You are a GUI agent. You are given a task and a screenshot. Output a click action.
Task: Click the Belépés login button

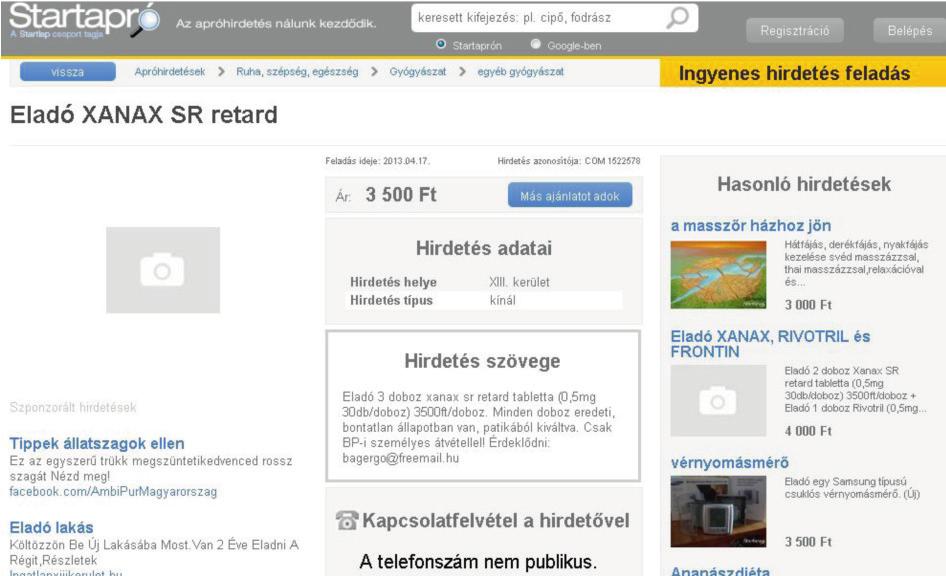[x=909, y=31]
